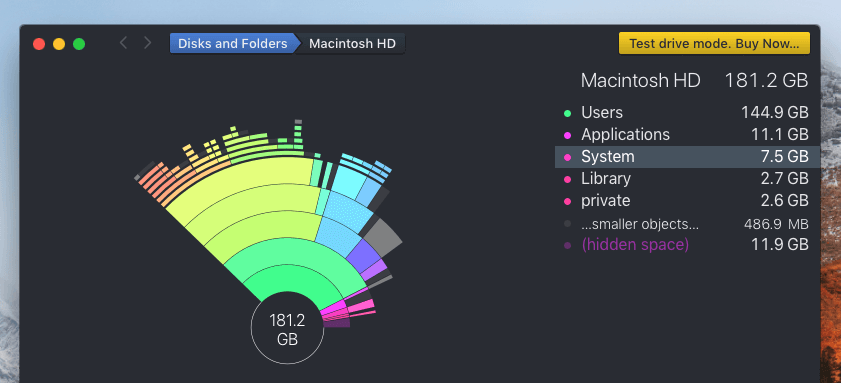Zoom the window with the green button

click(x=79, y=44)
